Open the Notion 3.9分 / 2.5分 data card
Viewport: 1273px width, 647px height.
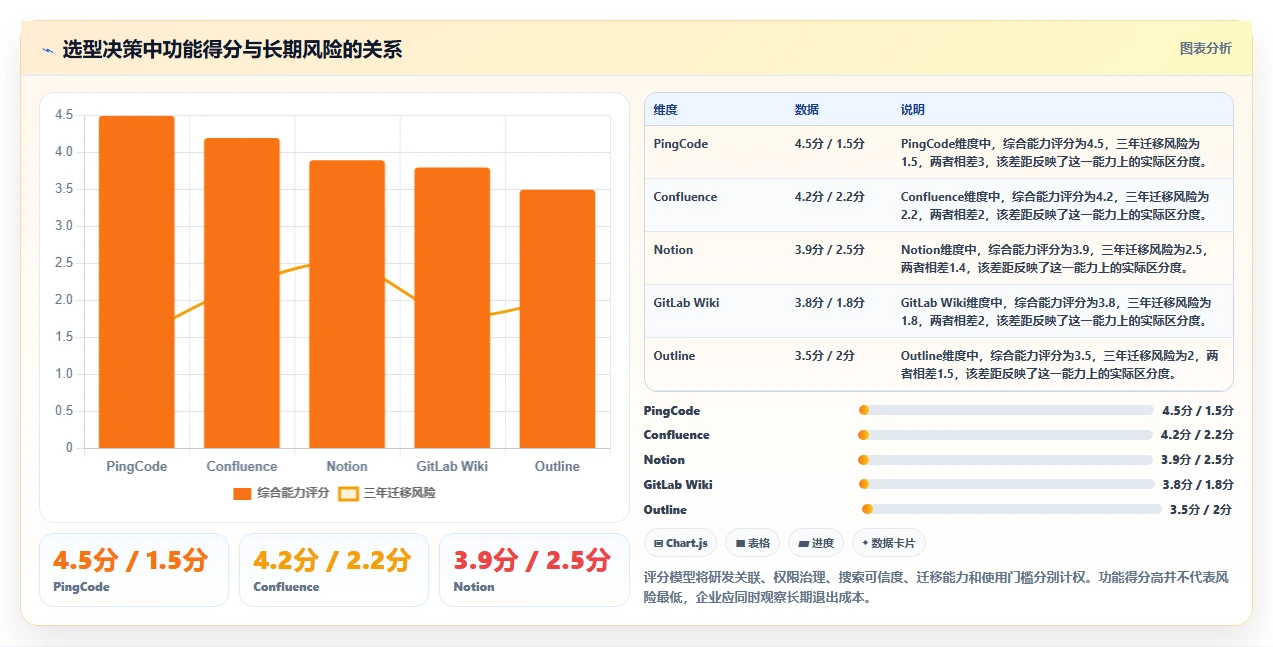pos(534,570)
